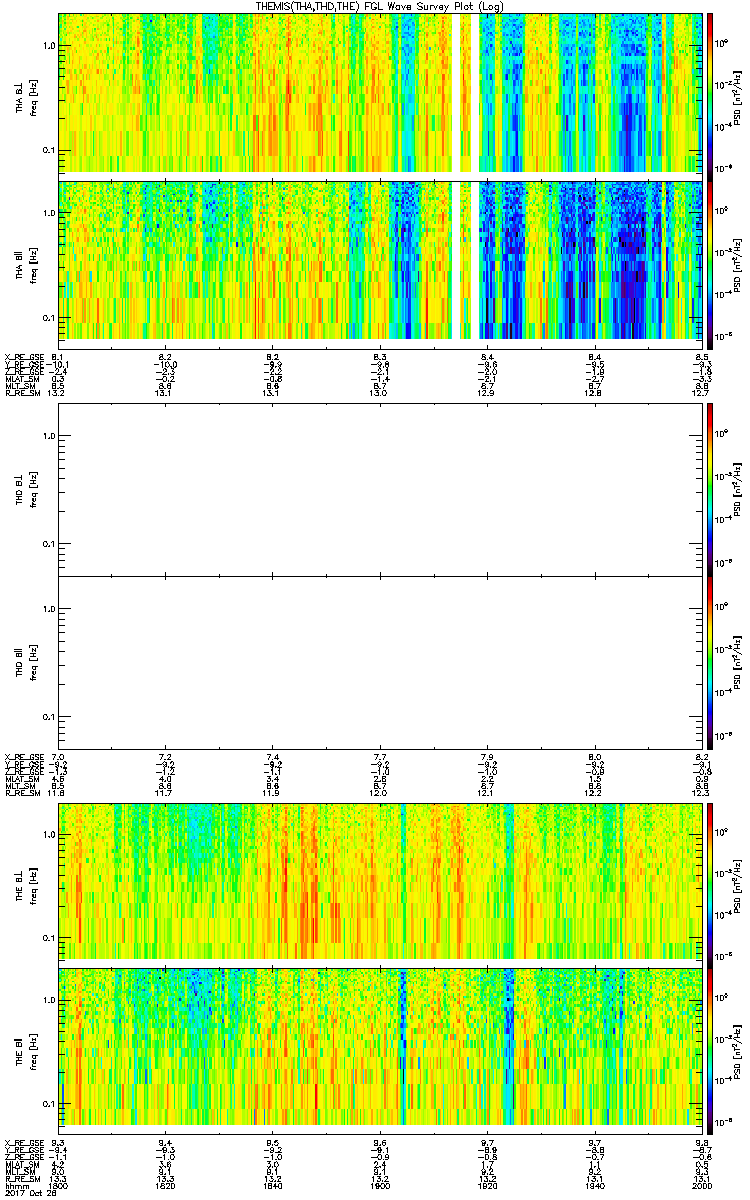
Task: Click the color bar beside THD B-parallel panel
Action: [710, 662]
